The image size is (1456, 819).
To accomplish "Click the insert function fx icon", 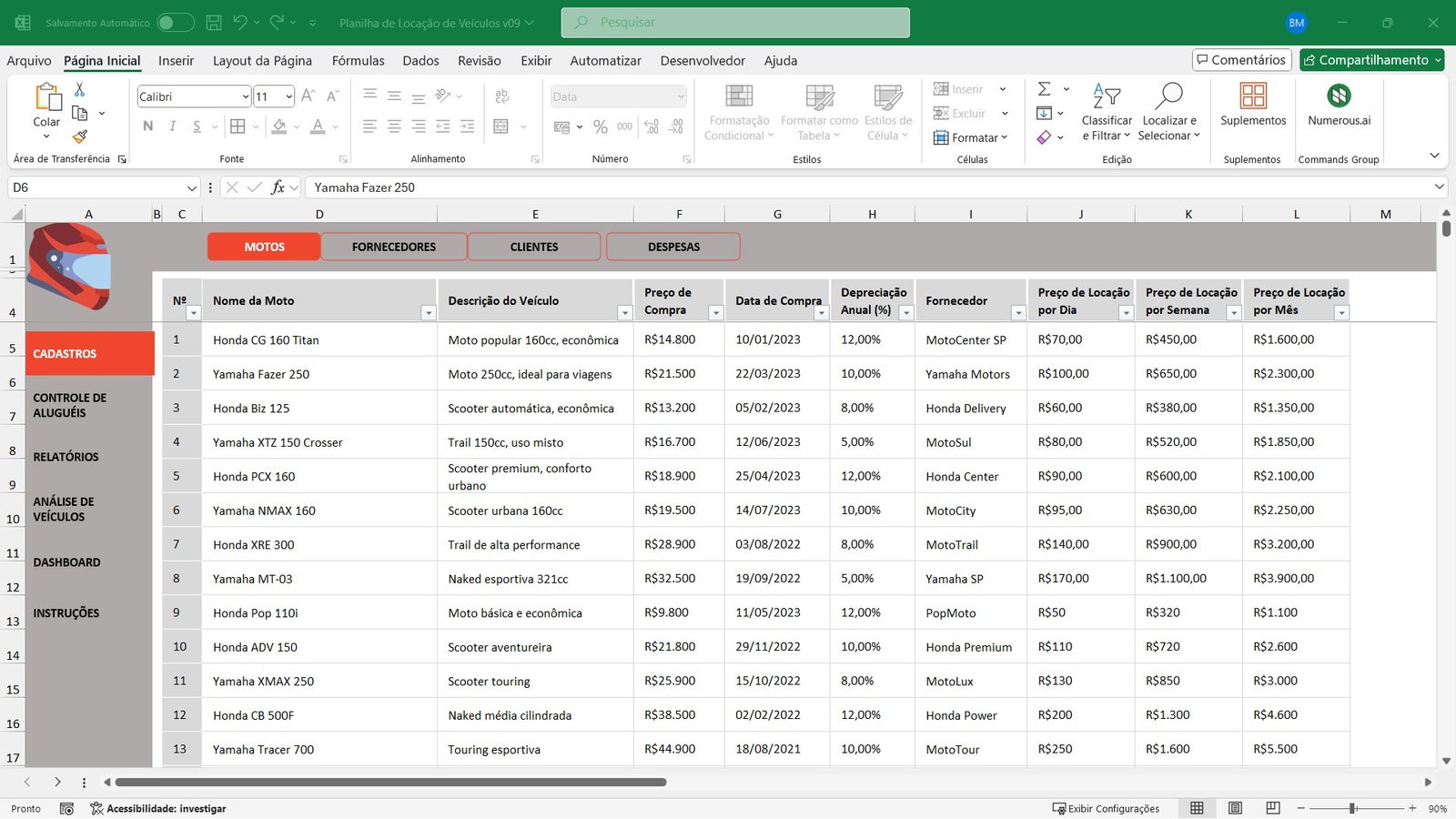I will [x=278, y=187].
